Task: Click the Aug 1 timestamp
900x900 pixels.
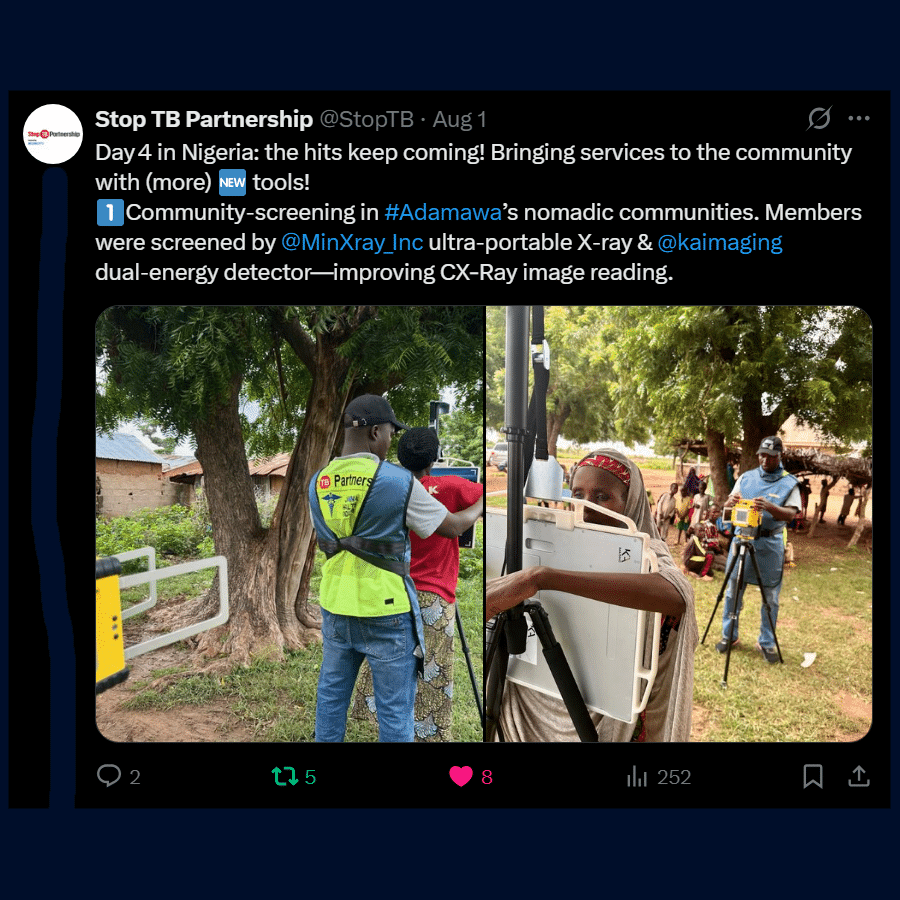Action: coord(459,120)
